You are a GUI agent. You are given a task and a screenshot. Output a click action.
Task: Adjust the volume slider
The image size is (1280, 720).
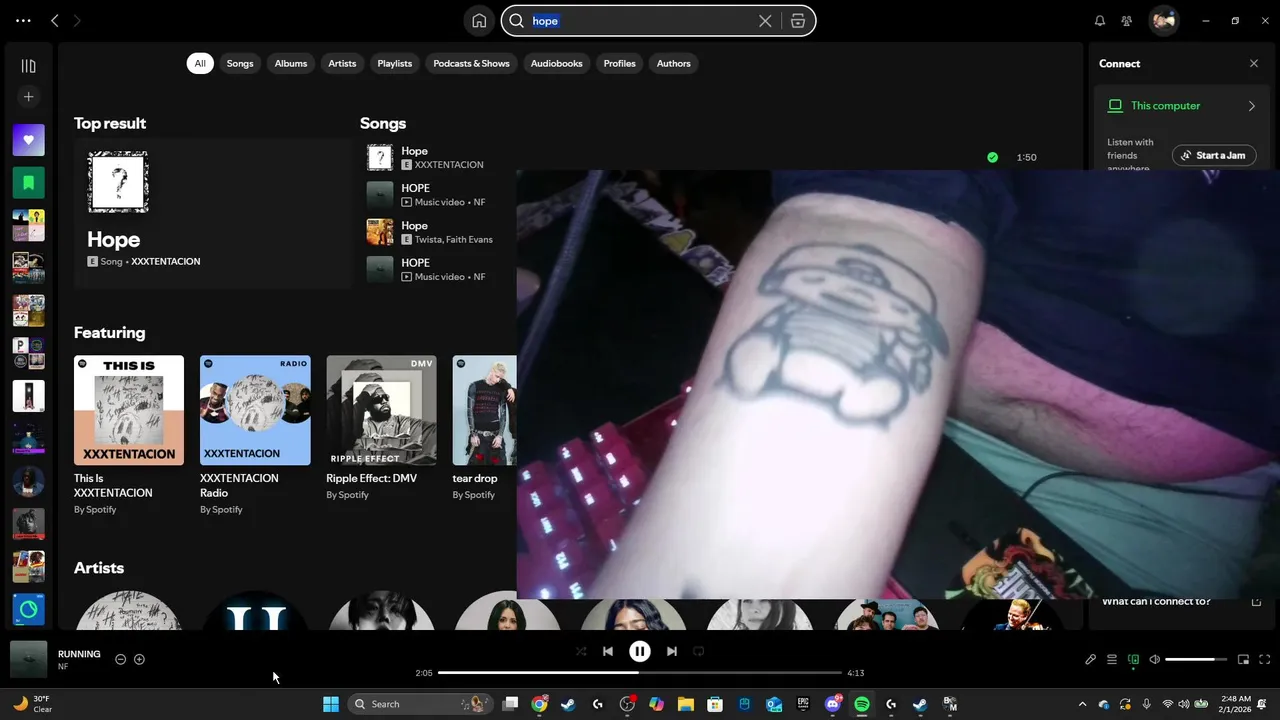(x=1196, y=660)
